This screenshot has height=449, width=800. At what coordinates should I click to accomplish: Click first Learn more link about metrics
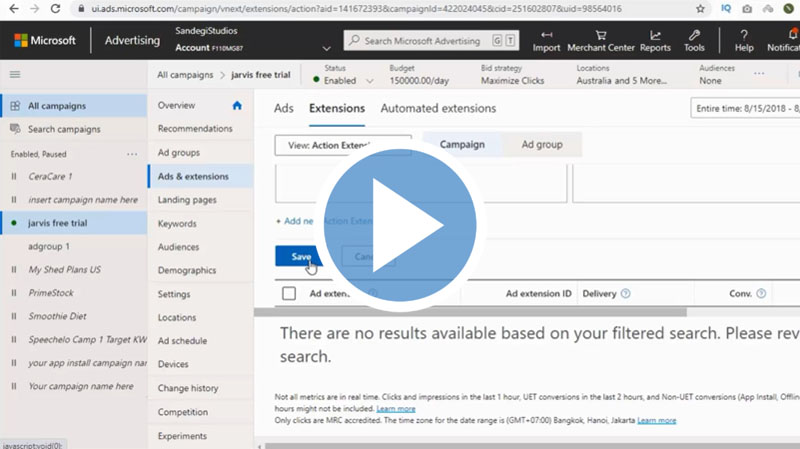pos(396,409)
